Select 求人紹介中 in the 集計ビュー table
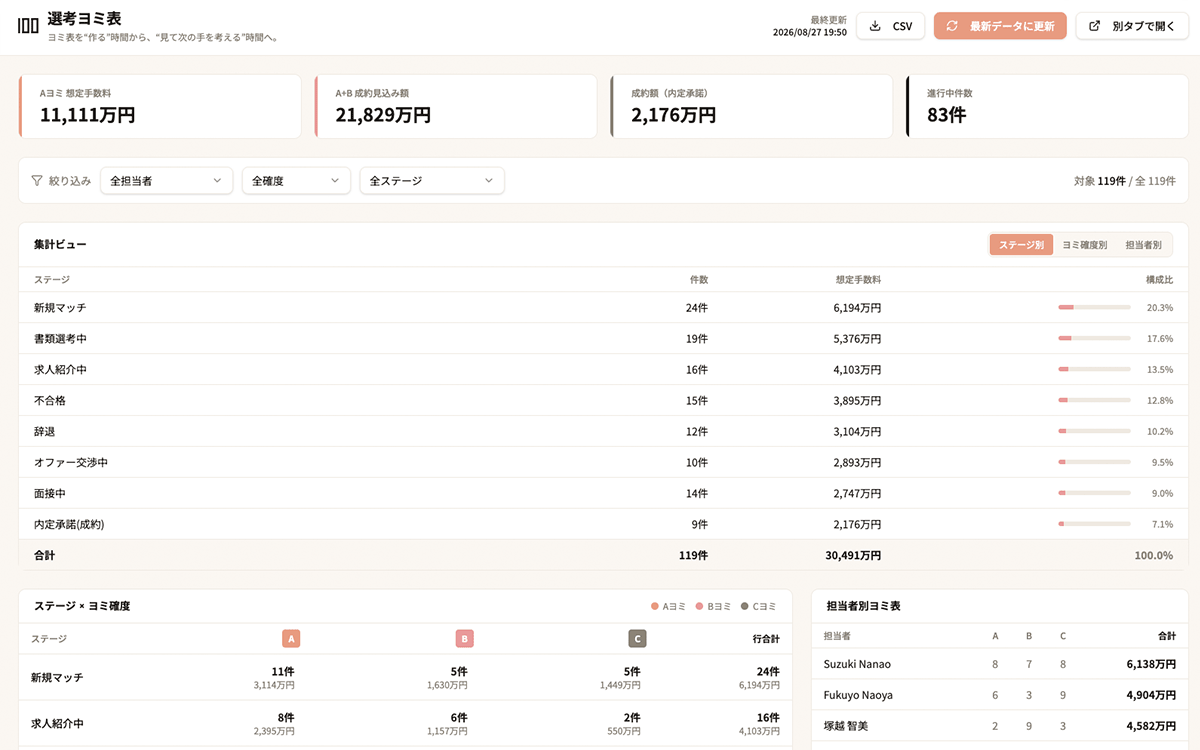The width and height of the screenshot is (1200, 750). tap(603, 370)
